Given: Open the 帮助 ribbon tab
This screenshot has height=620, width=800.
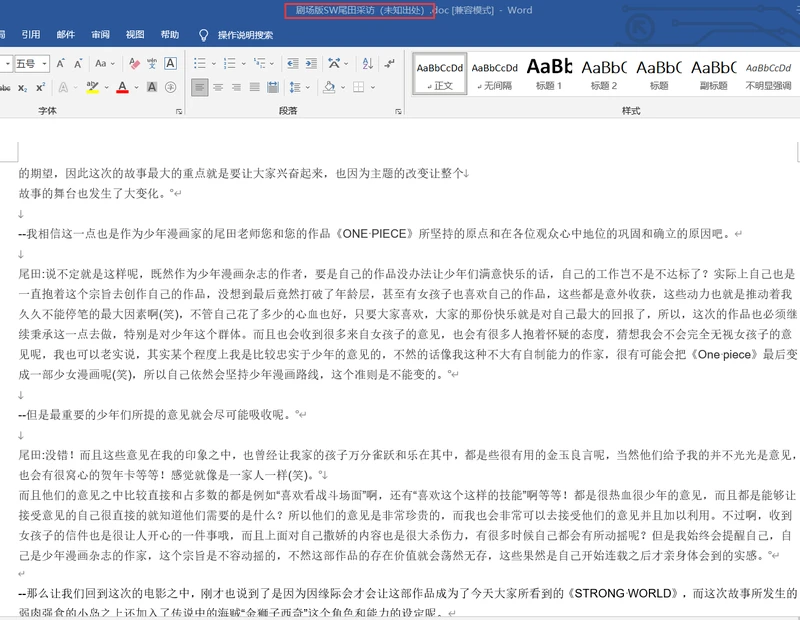Looking at the screenshot, I should (169, 34).
